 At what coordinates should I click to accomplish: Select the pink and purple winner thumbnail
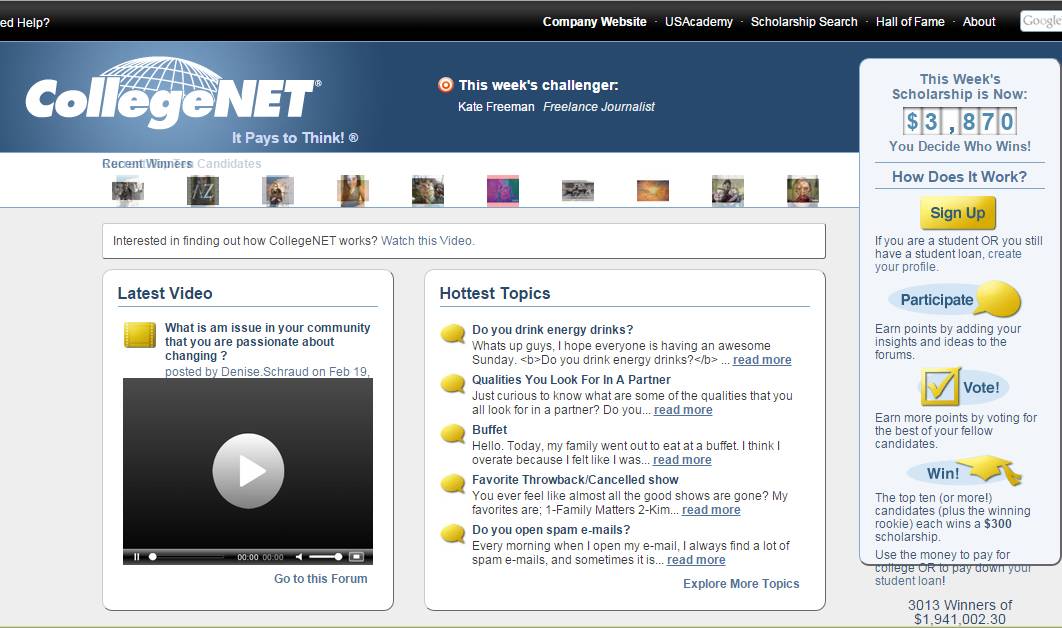(503, 190)
